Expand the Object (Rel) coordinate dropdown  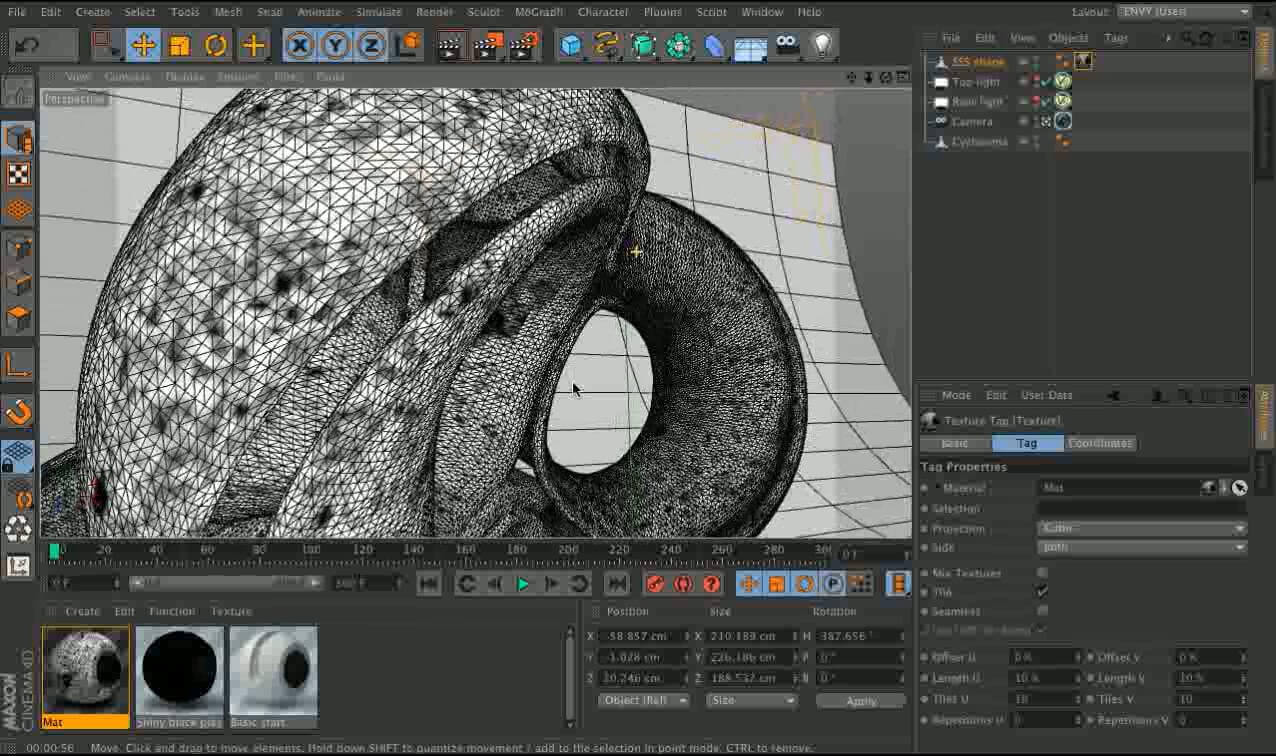pos(643,701)
